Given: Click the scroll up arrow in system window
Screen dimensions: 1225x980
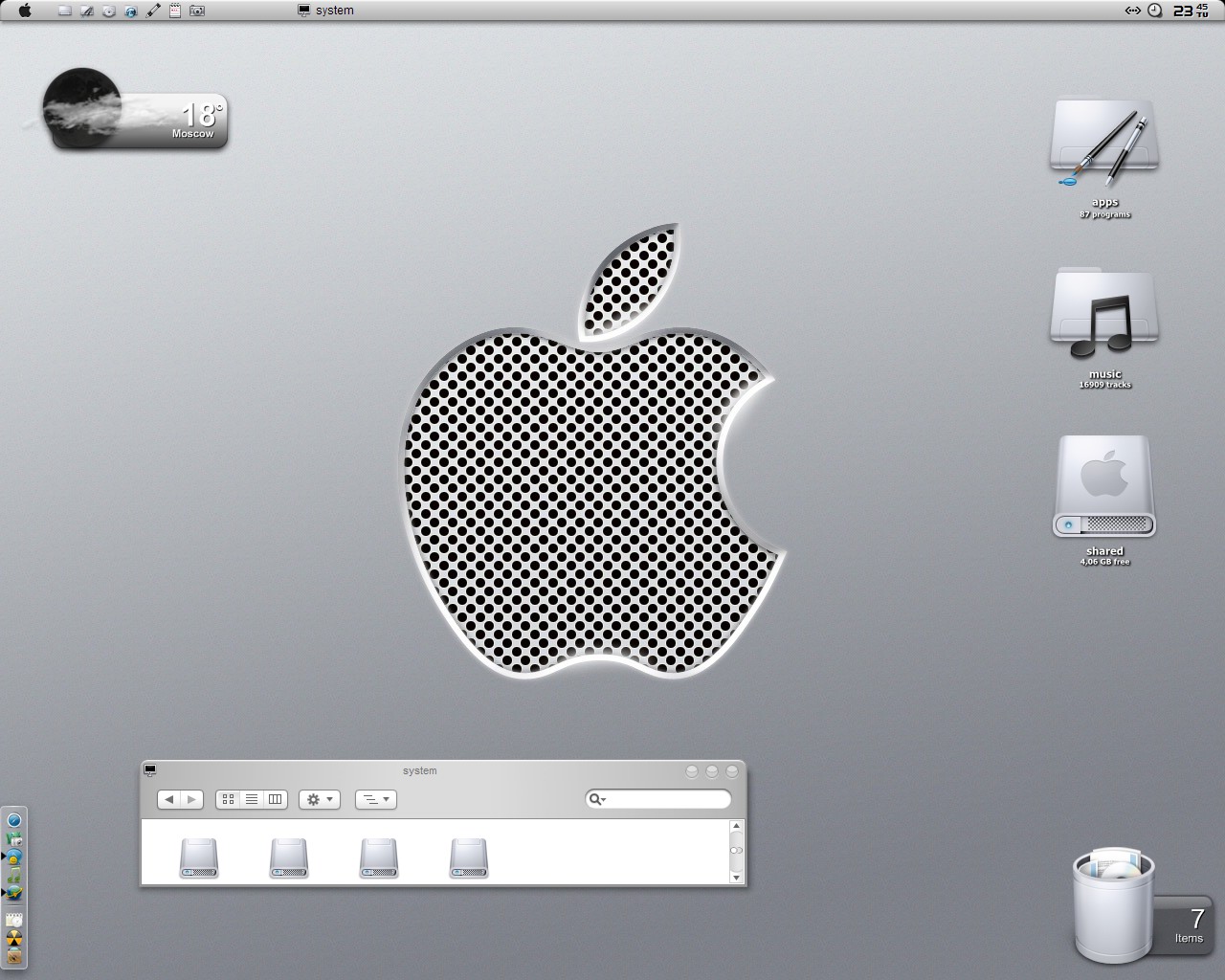Looking at the screenshot, I should 736,826.
